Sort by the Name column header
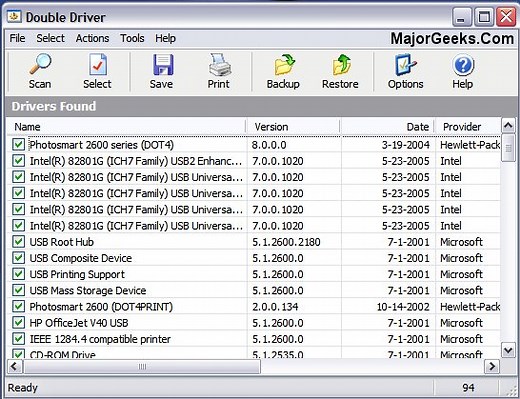Viewport: 520px width, 399px height. tap(127, 127)
